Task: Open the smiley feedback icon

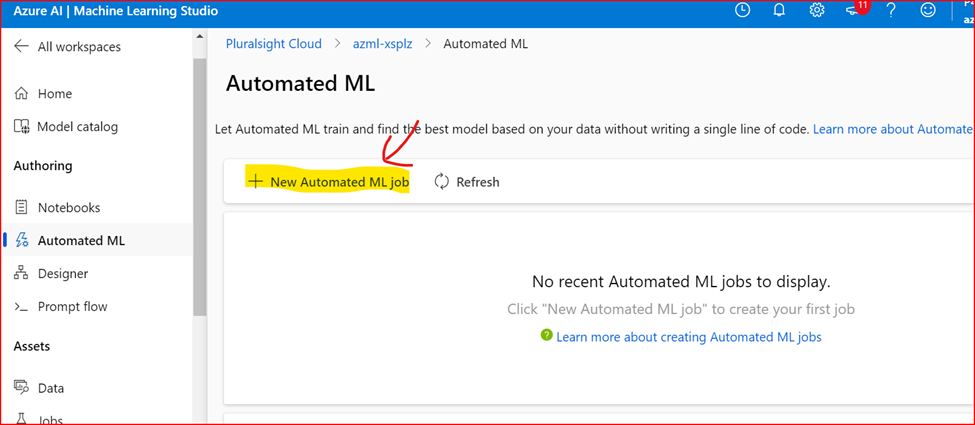Action: (x=928, y=10)
